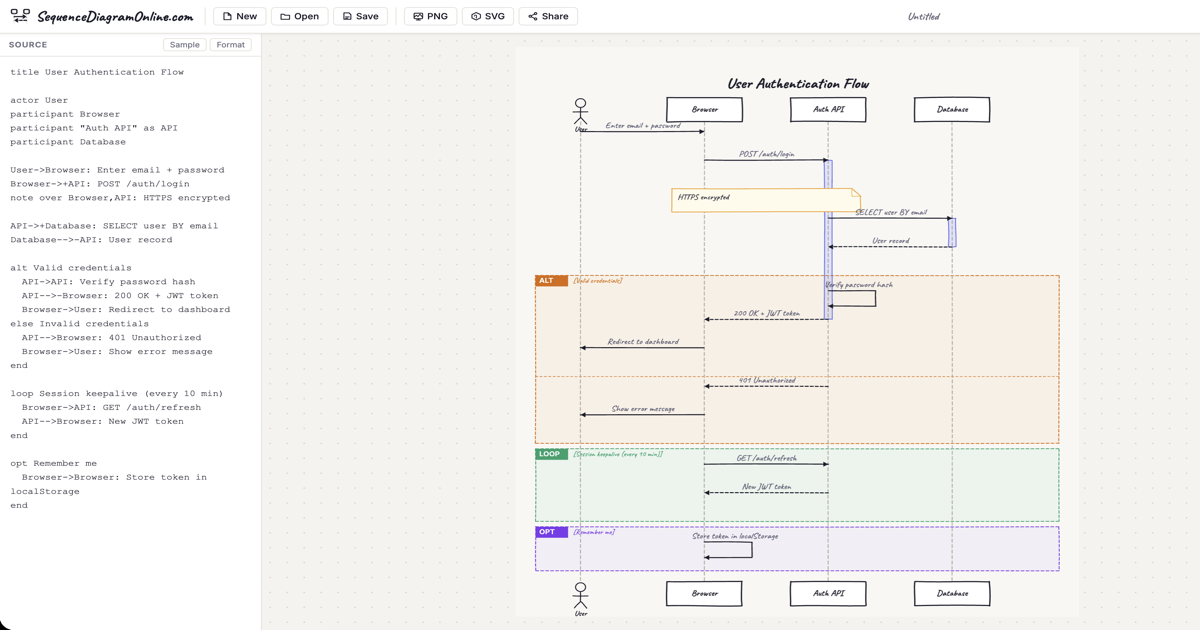Click the Open folder icon
This screenshot has width=1200, height=630.
pyautogui.click(x=285, y=16)
